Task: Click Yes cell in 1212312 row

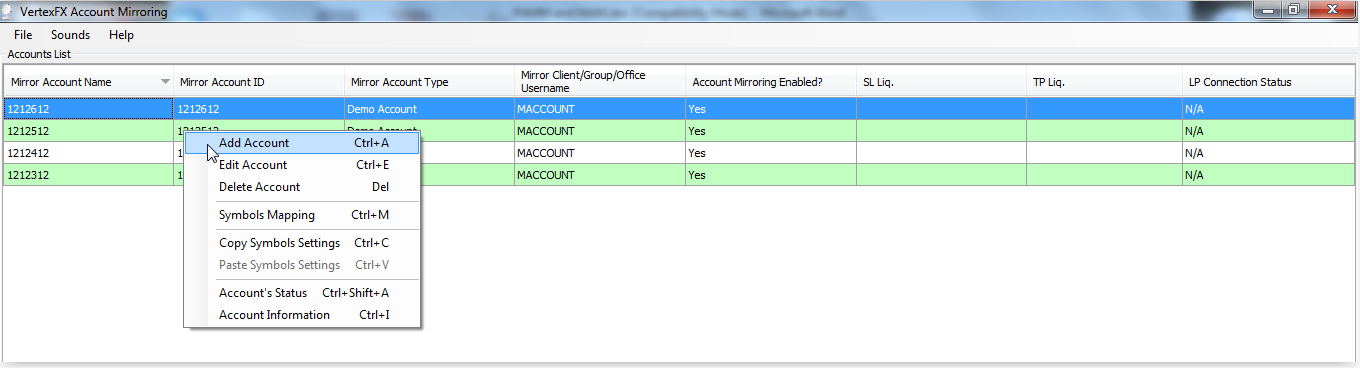Action: [x=771, y=175]
